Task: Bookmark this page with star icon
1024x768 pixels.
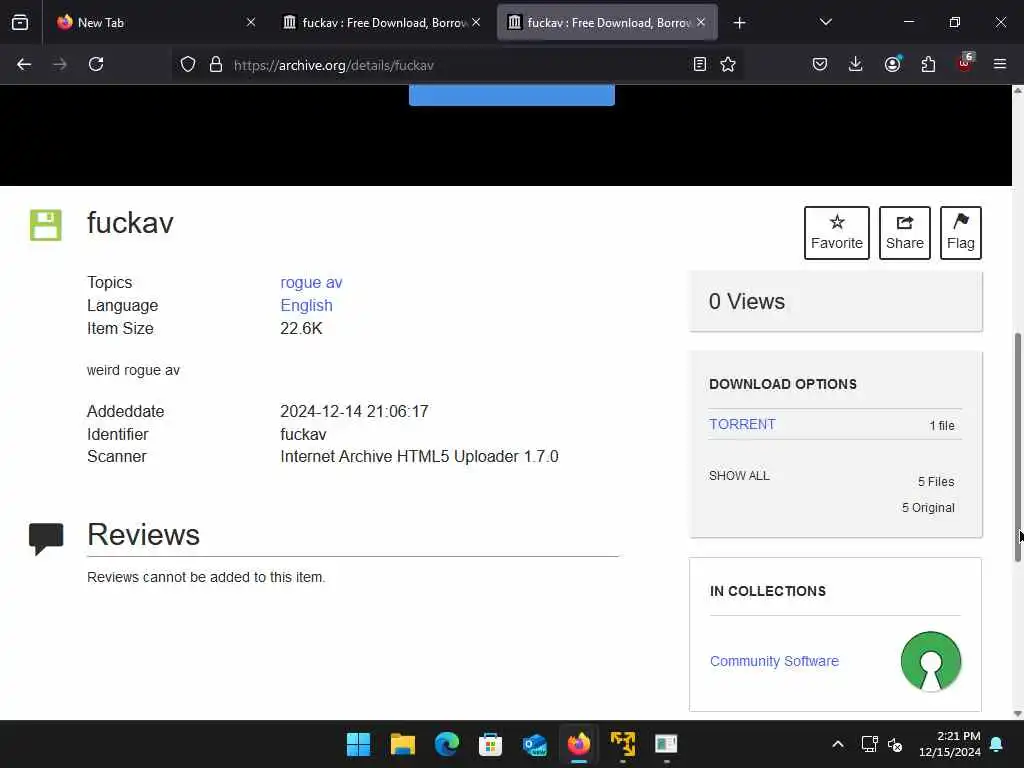Action: pyautogui.click(x=728, y=64)
